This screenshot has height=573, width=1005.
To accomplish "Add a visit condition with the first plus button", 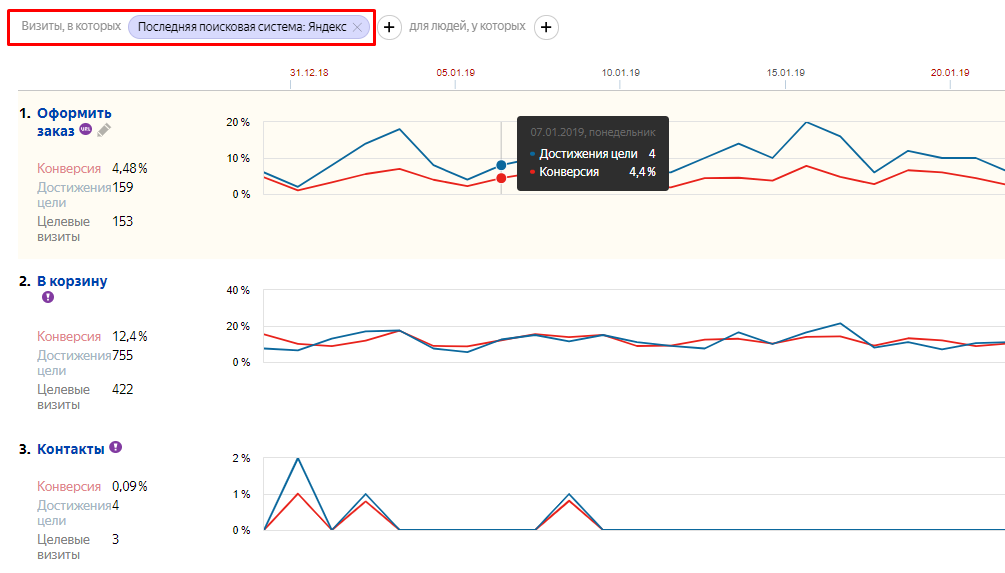I will 389,27.
